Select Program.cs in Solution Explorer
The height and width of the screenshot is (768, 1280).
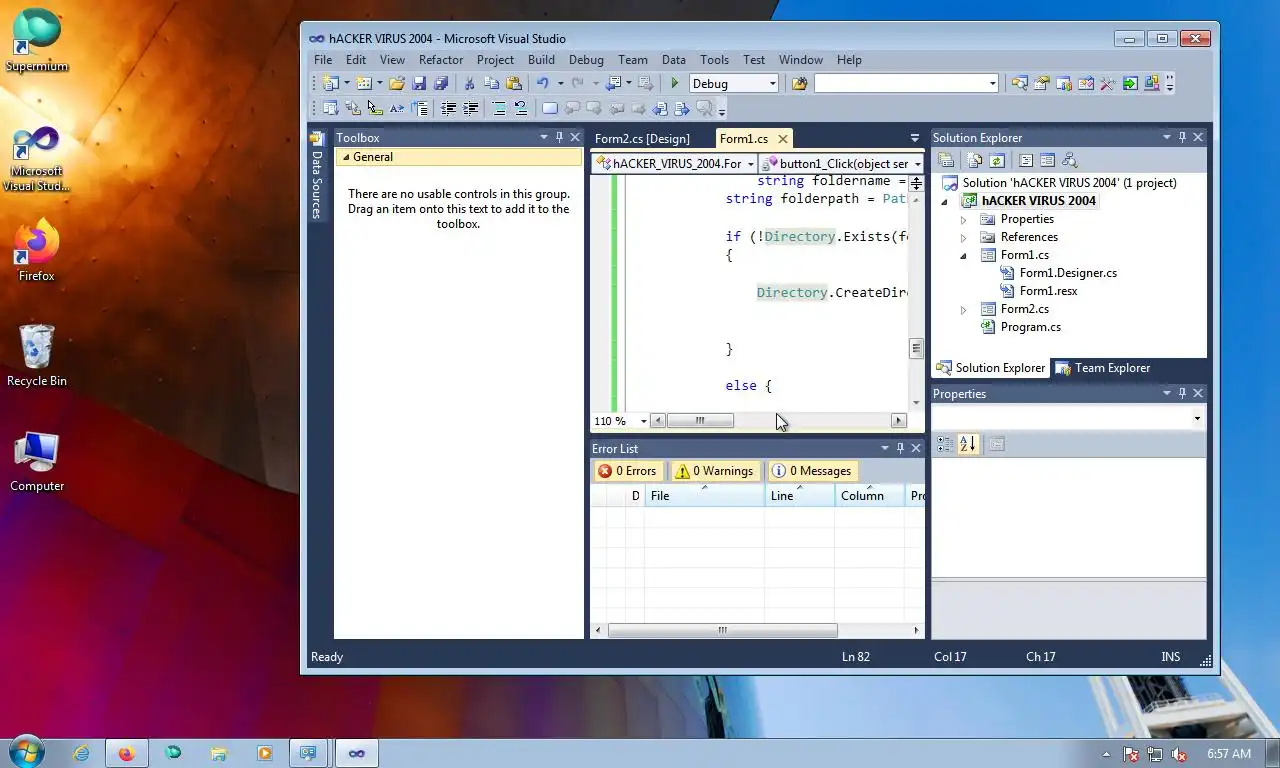pyautogui.click(x=1030, y=327)
